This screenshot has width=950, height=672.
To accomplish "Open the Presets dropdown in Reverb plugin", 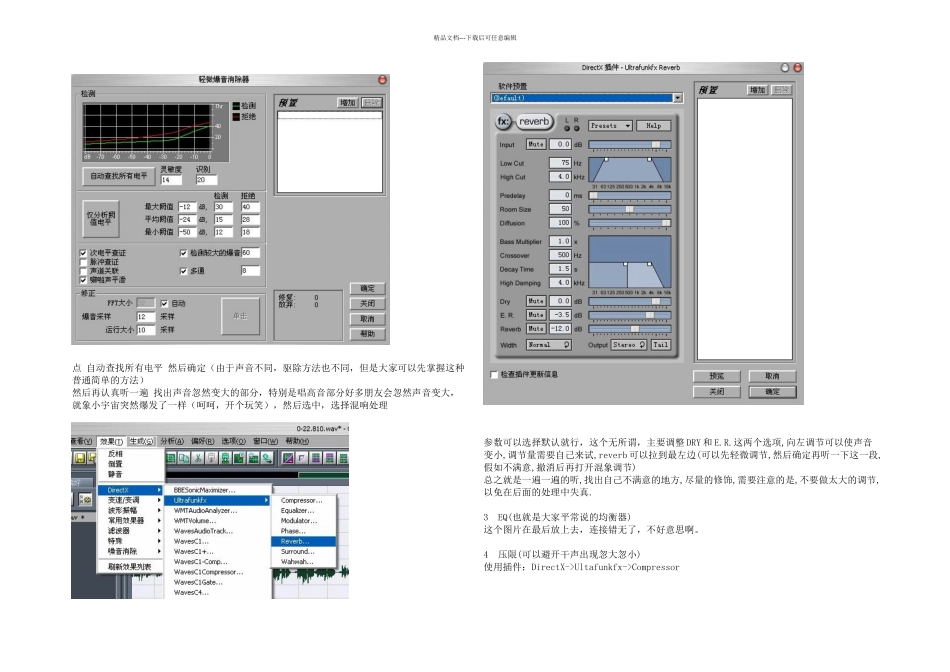I will [x=611, y=125].
